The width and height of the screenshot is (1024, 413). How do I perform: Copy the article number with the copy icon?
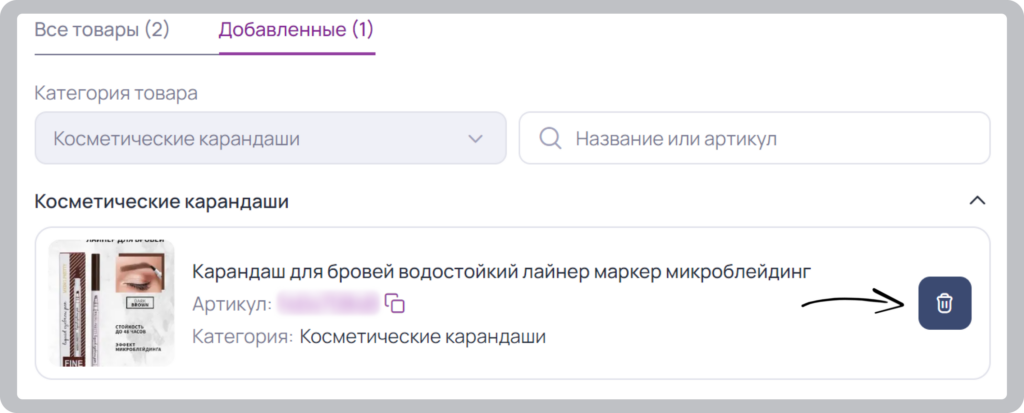(395, 303)
